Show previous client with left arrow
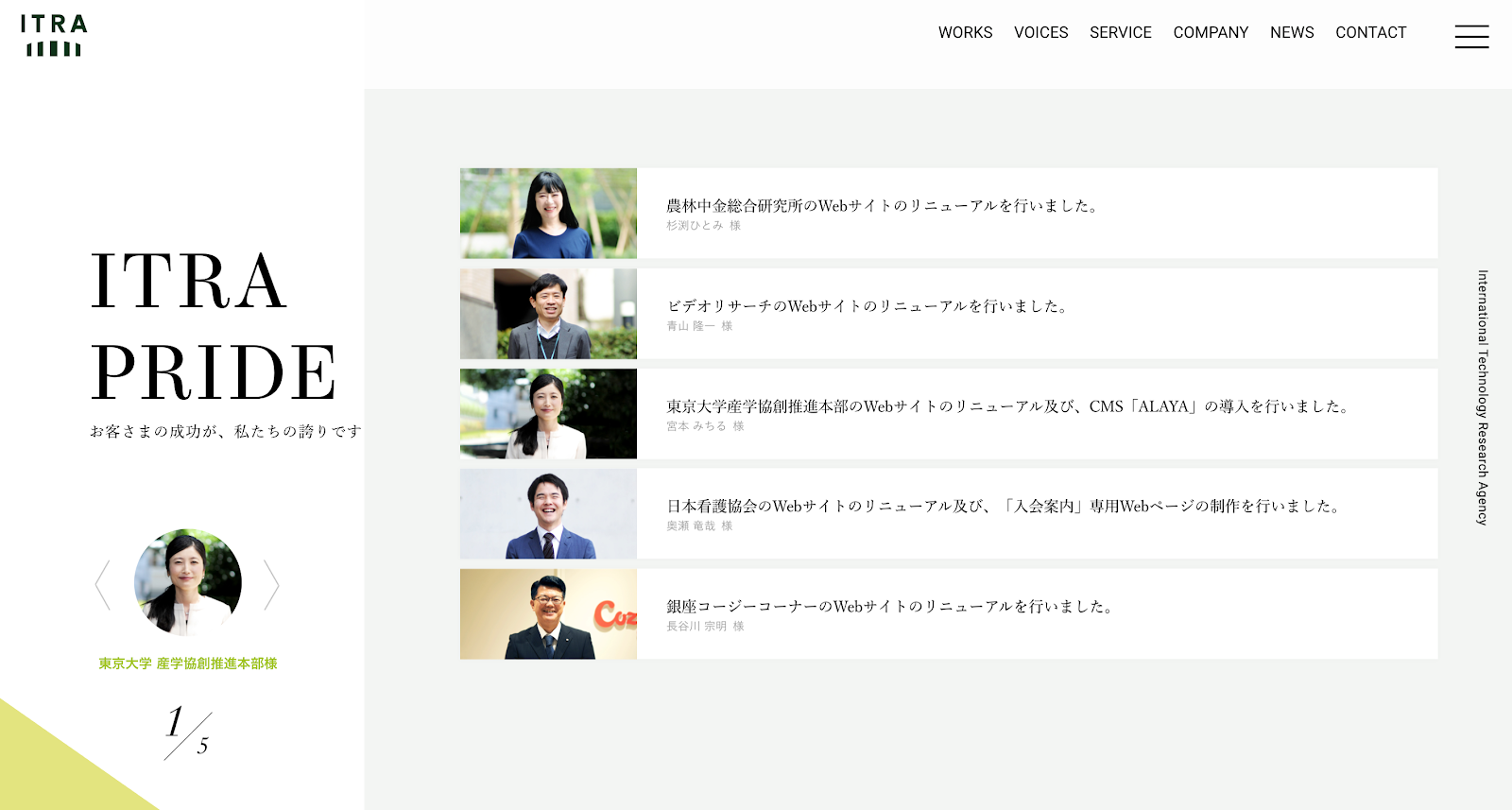This screenshot has height=810, width=1512. [103, 585]
